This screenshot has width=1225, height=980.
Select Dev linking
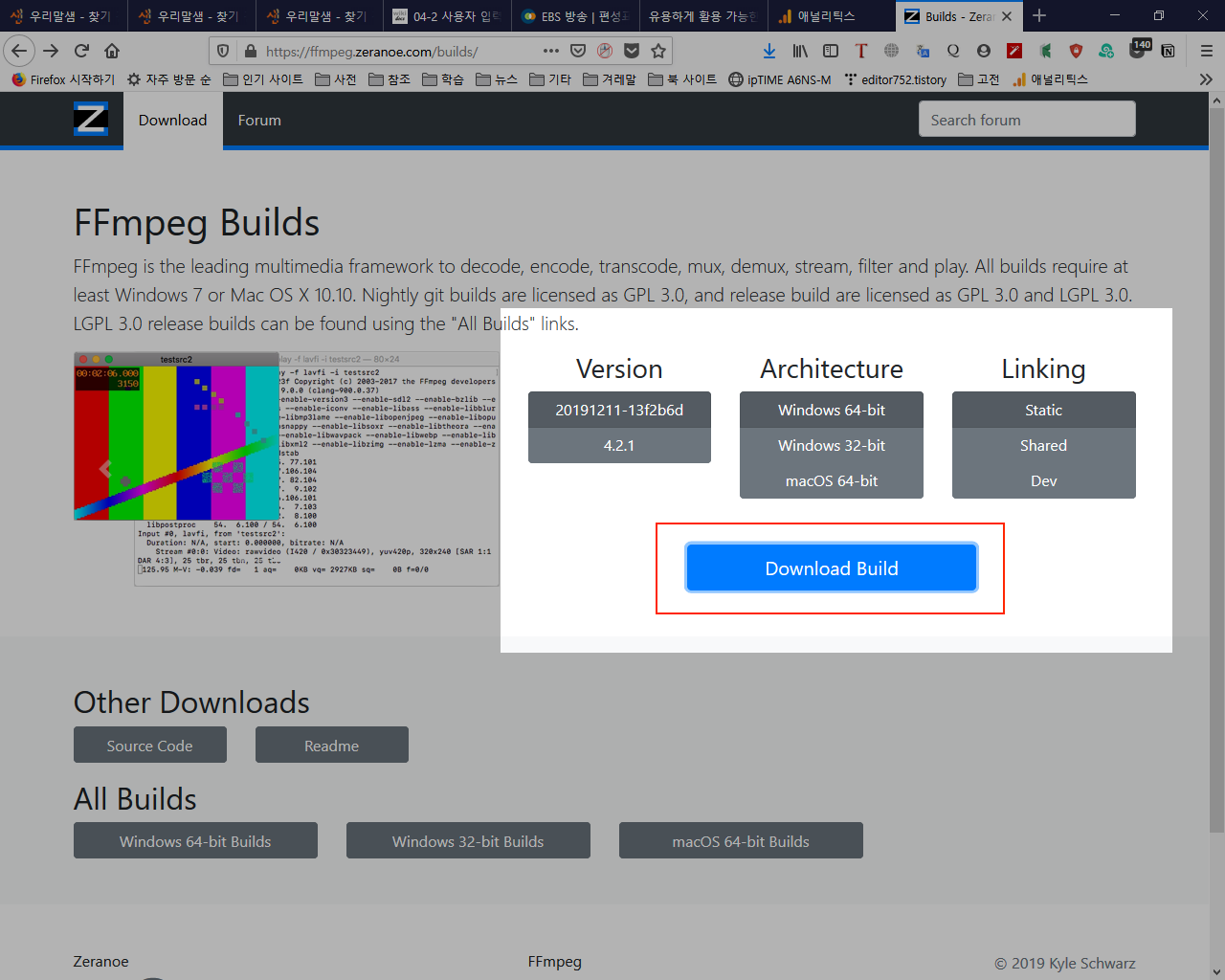coord(1044,480)
